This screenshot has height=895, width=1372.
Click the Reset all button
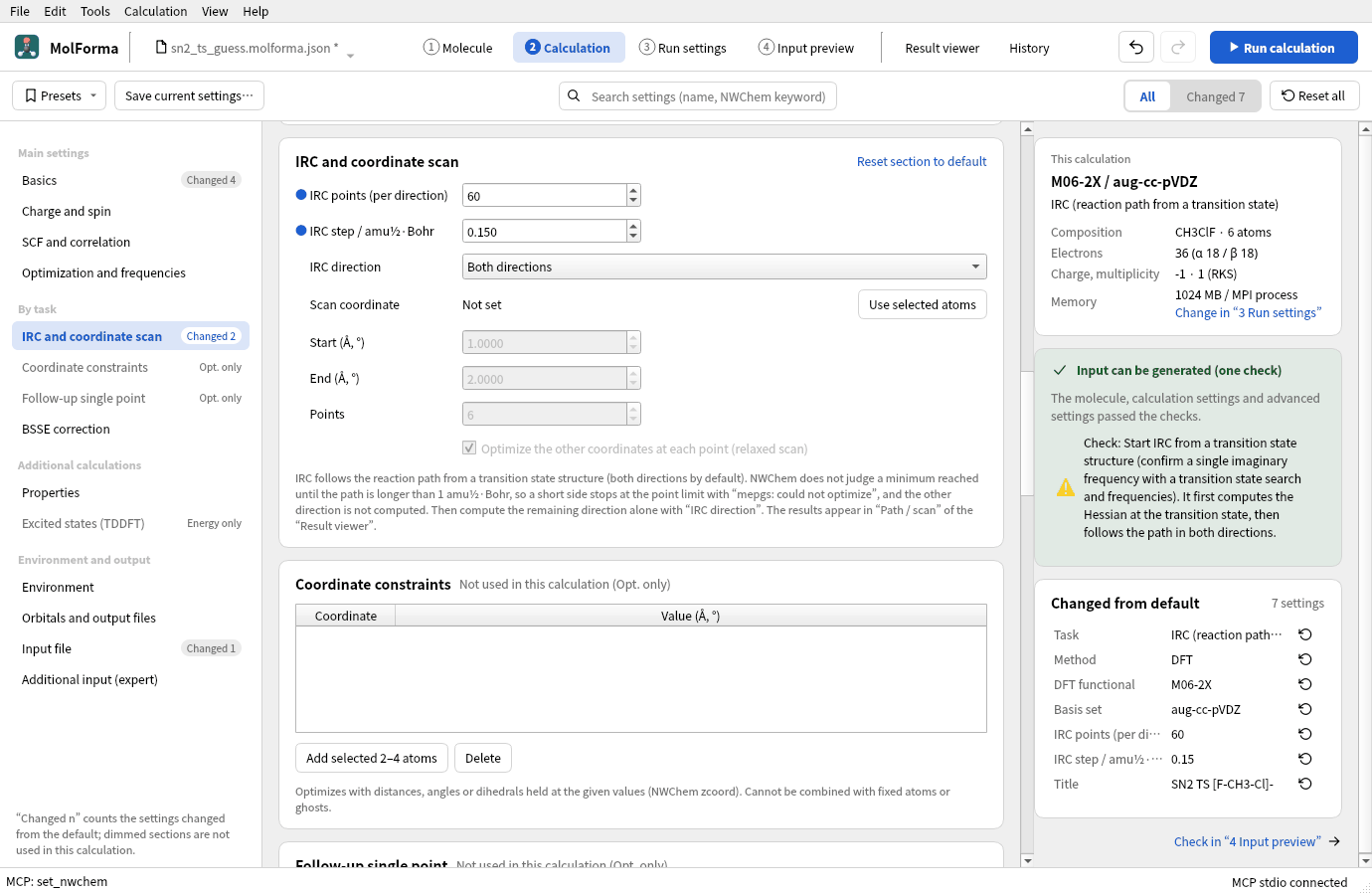[1314, 95]
